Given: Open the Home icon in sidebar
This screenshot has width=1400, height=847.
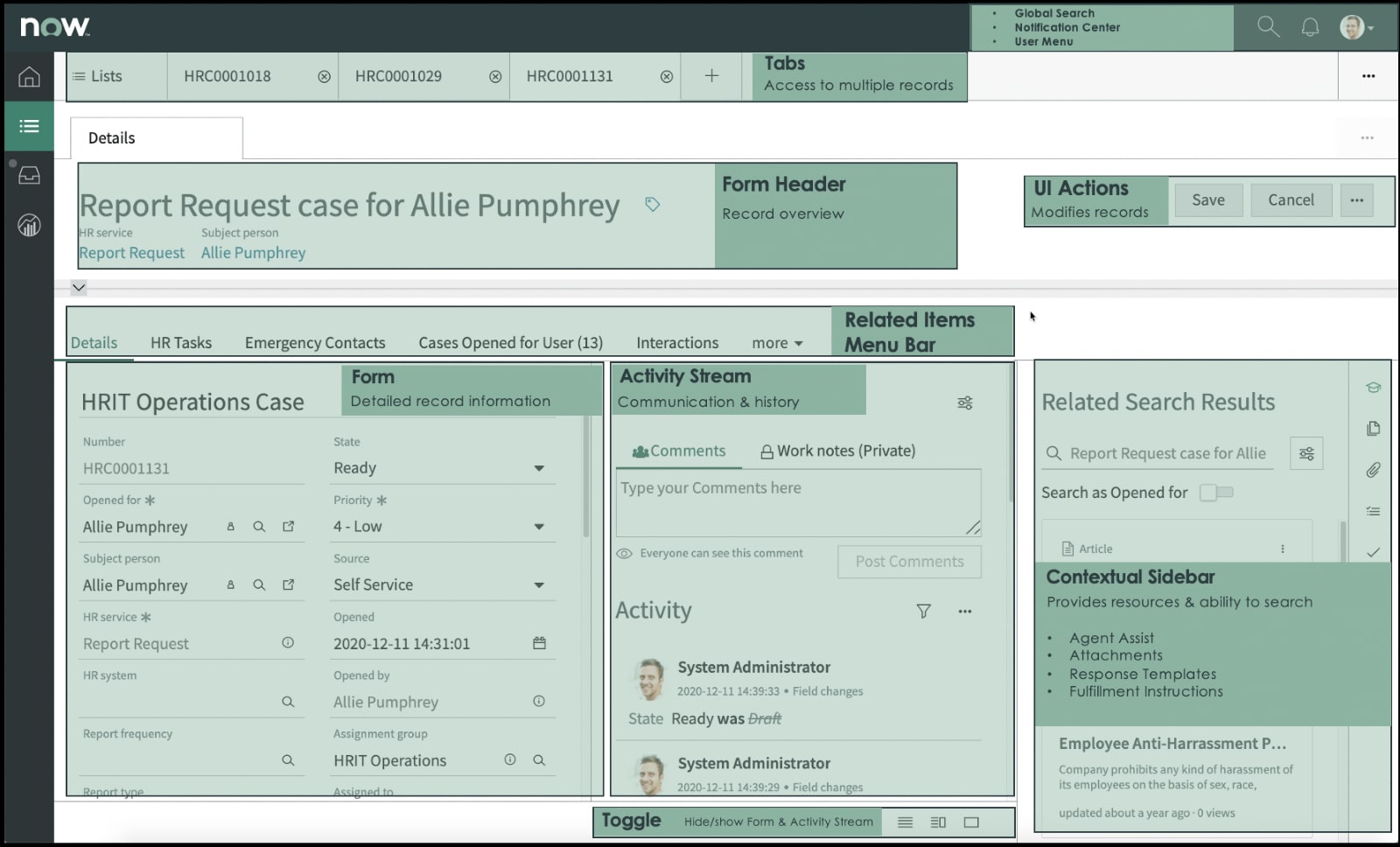Looking at the screenshot, I should [28, 77].
